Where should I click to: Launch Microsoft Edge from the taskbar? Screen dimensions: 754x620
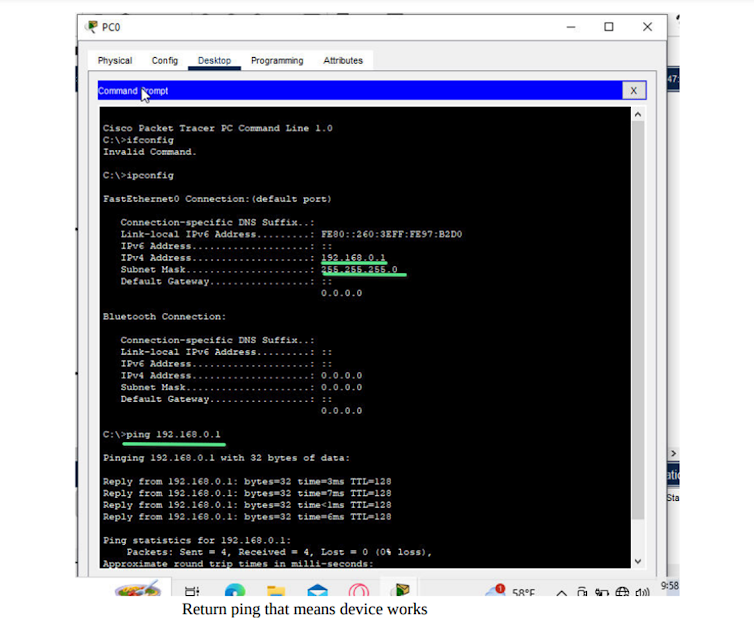(x=235, y=590)
